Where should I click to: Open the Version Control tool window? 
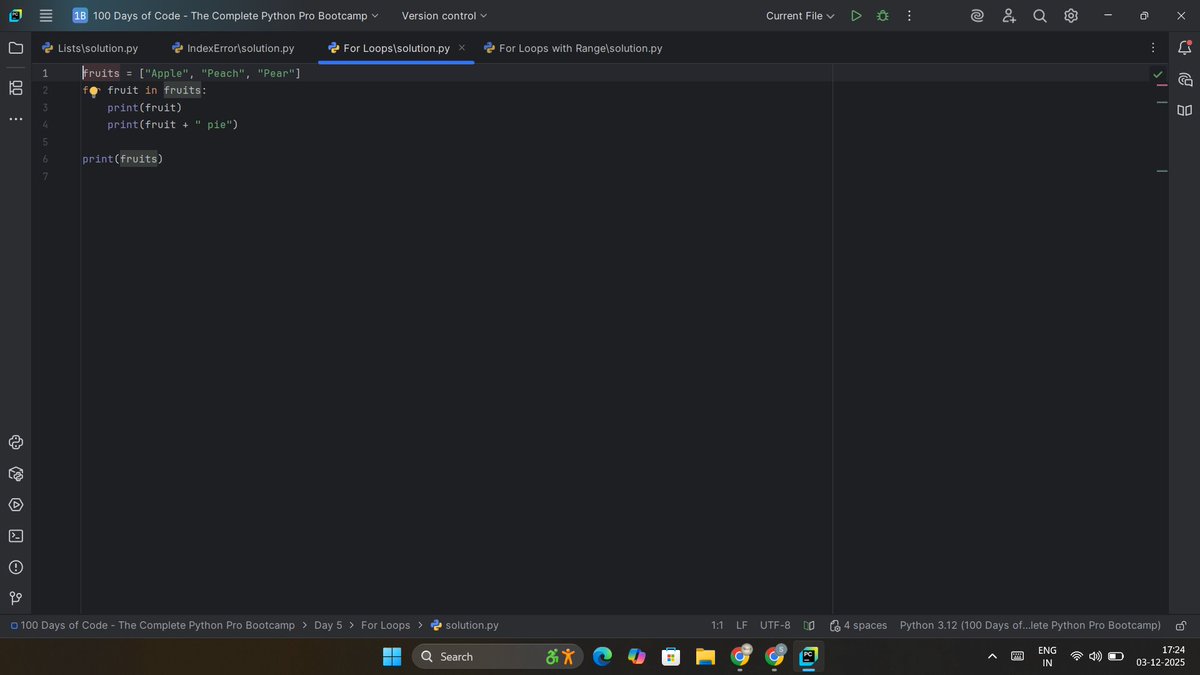(x=15, y=598)
